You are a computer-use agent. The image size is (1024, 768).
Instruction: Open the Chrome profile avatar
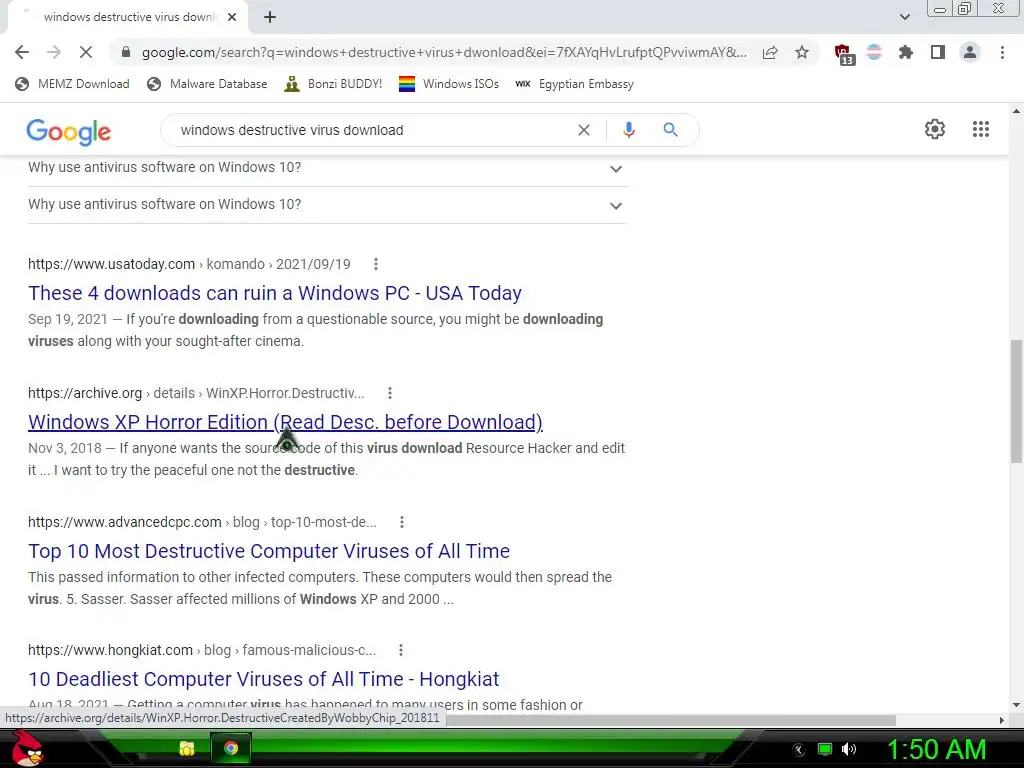[x=970, y=52]
